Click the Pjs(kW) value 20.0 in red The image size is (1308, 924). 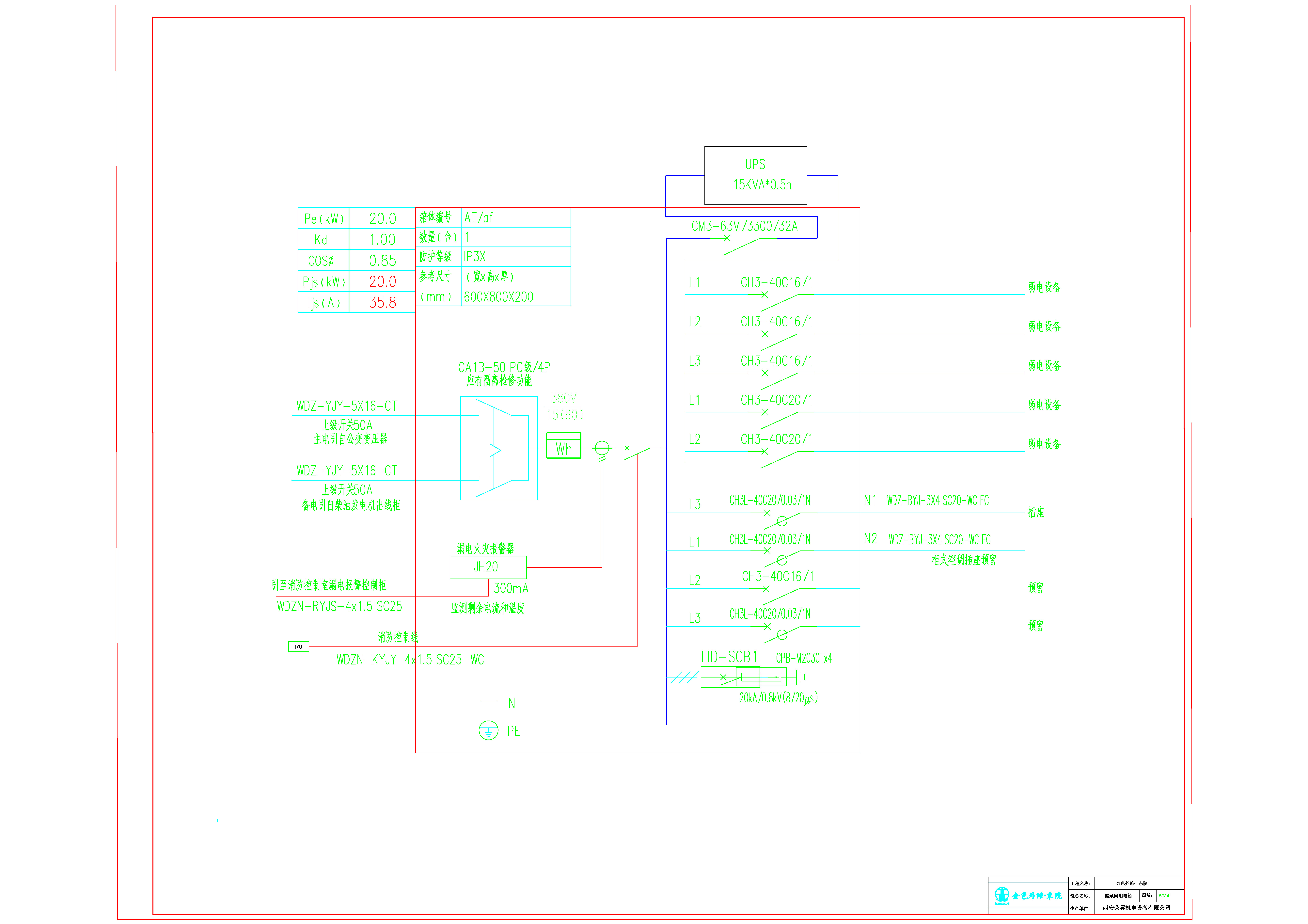tap(383, 281)
